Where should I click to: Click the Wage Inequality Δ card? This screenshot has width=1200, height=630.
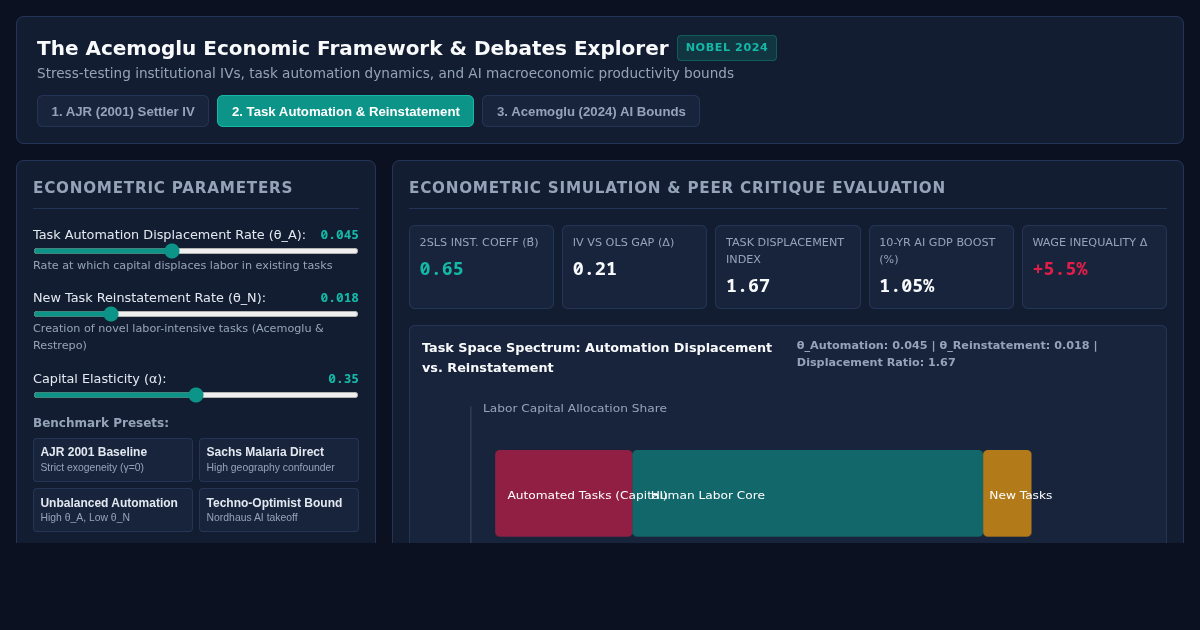pos(1094,267)
